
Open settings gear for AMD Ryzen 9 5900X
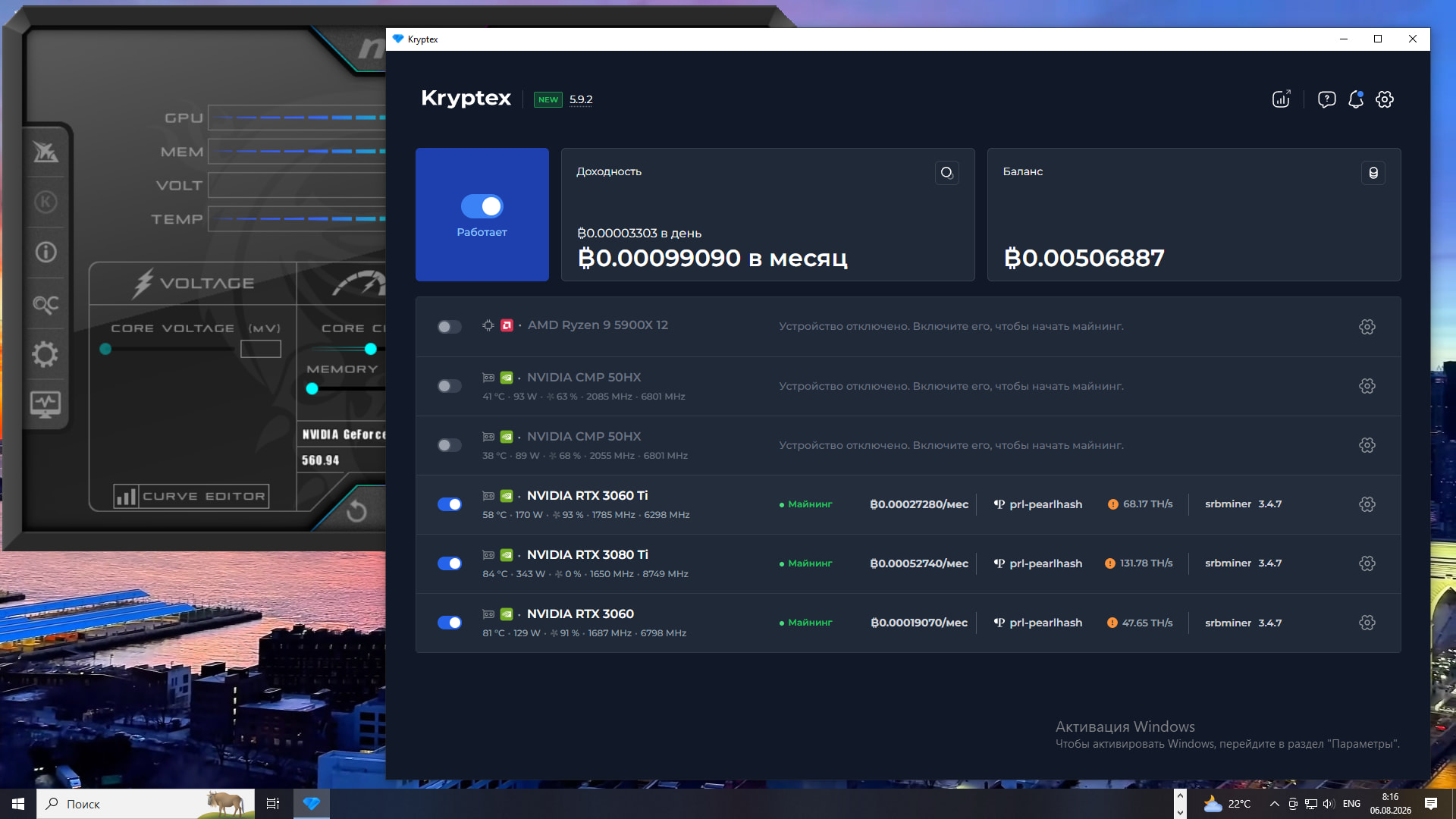[x=1367, y=327]
